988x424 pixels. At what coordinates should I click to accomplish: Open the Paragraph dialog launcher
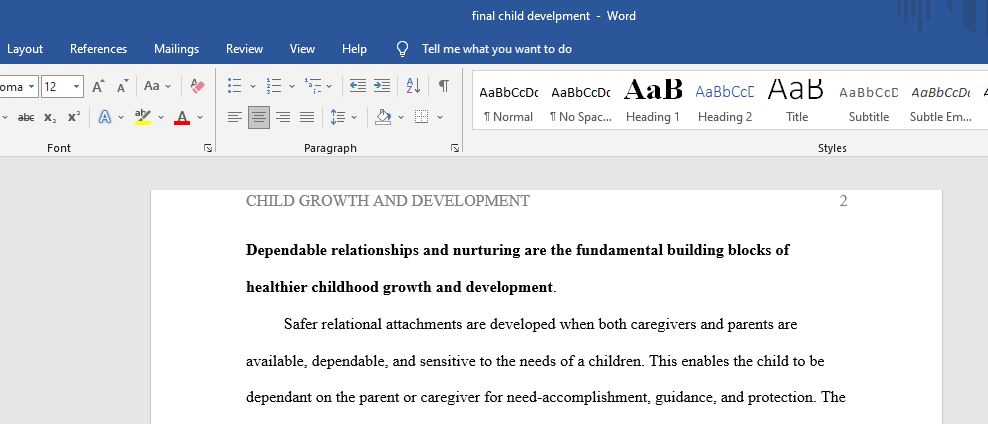tap(455, 148)
